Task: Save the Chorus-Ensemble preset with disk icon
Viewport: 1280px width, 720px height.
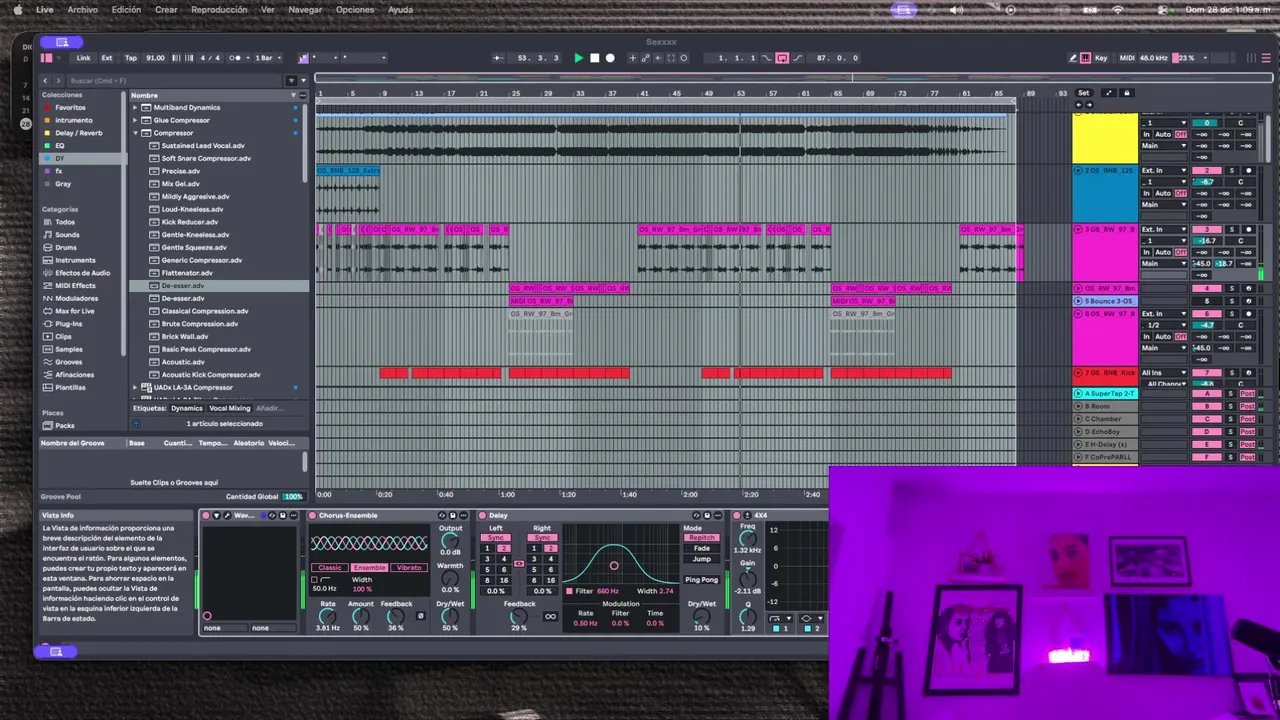Action: [453, 515]
